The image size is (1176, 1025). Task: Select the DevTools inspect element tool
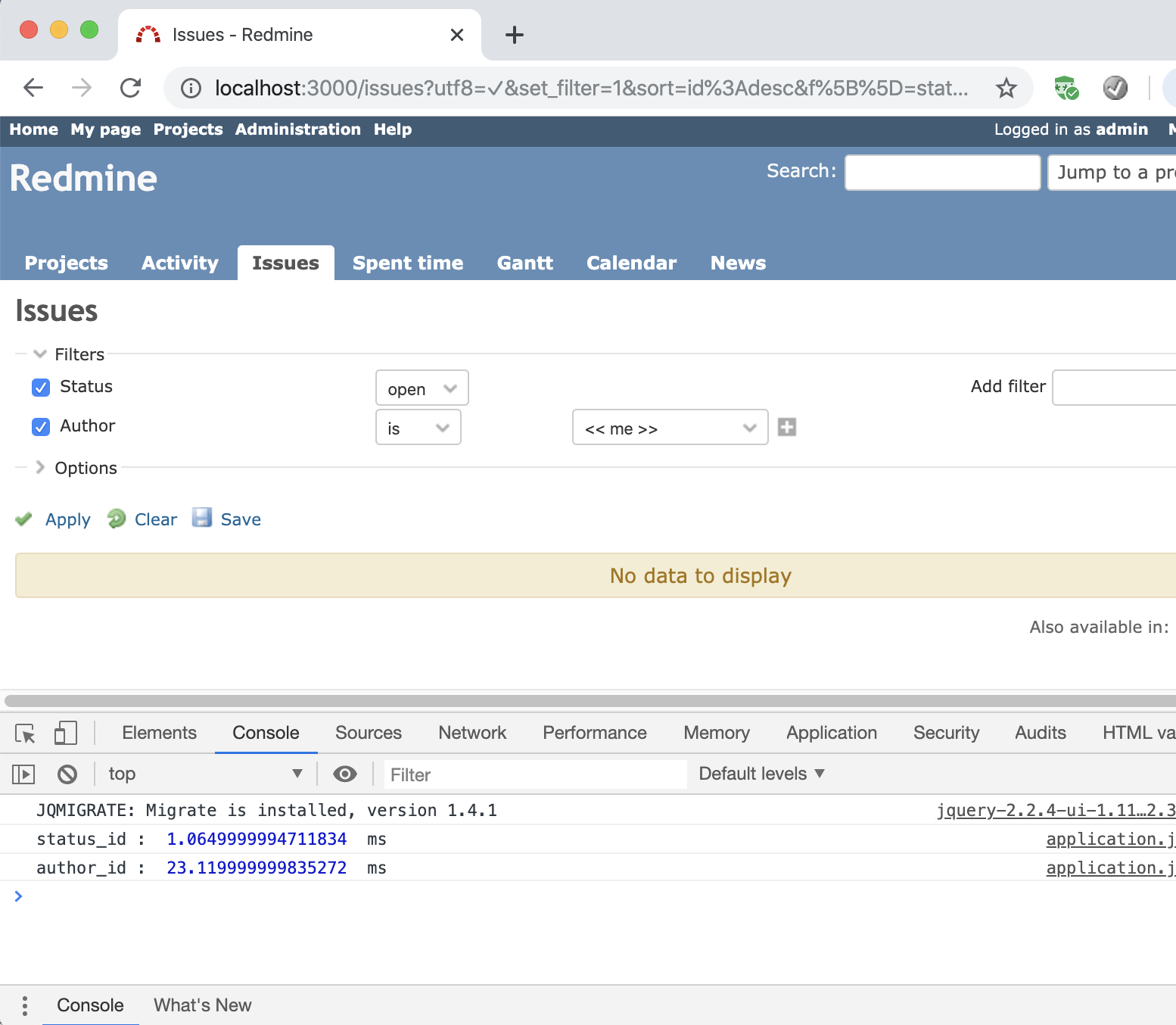[x=25, y=733]
